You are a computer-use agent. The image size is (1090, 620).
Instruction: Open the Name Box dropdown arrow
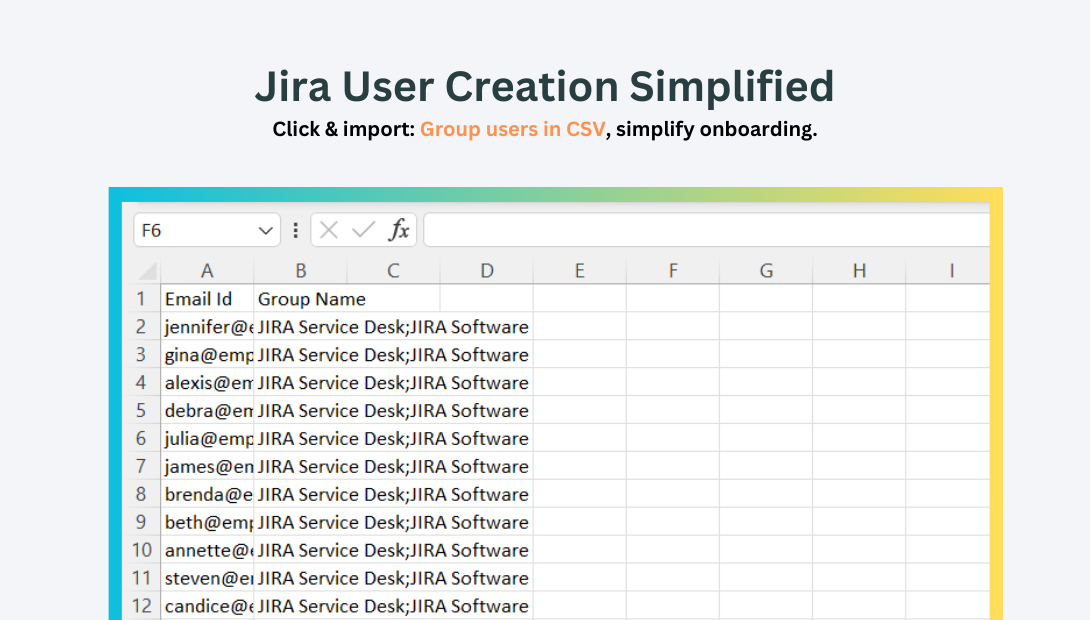pos(265,231)
